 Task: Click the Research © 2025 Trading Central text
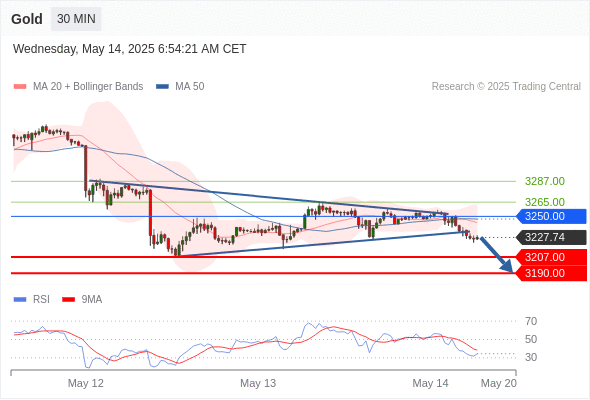pyautogui.click(x=506, y=87)
